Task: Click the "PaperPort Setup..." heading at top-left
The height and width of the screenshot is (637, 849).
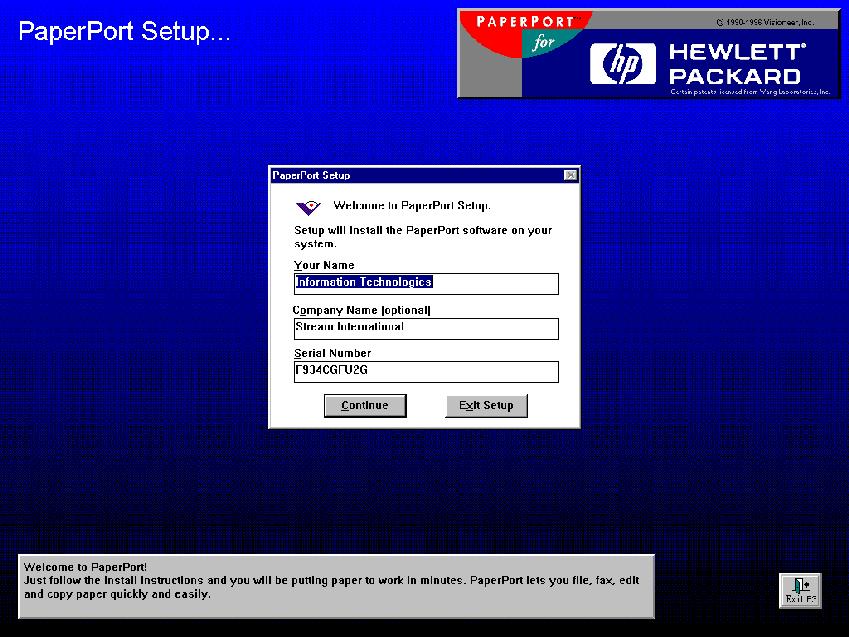Action: tap(124, 31)
